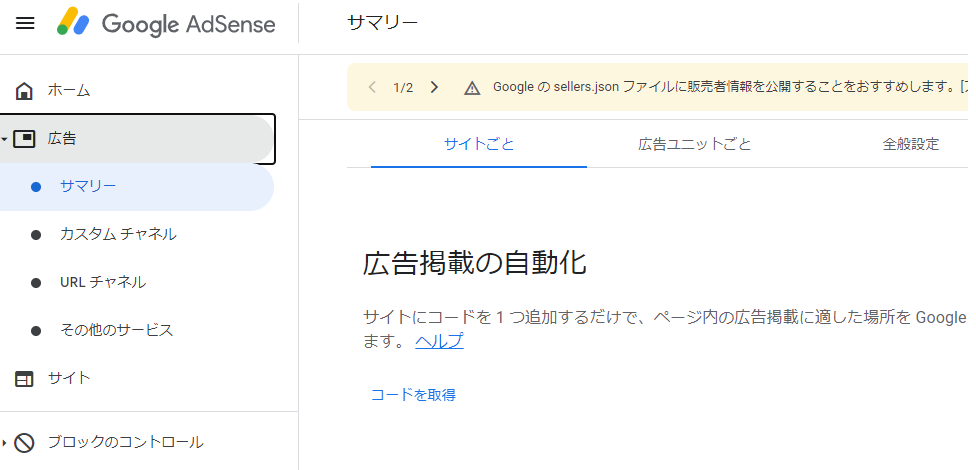This screenshot has height=470, width=976.
Task: Open サイト using its layout icon
Action: pyautogui.click(x=25, y=378)
